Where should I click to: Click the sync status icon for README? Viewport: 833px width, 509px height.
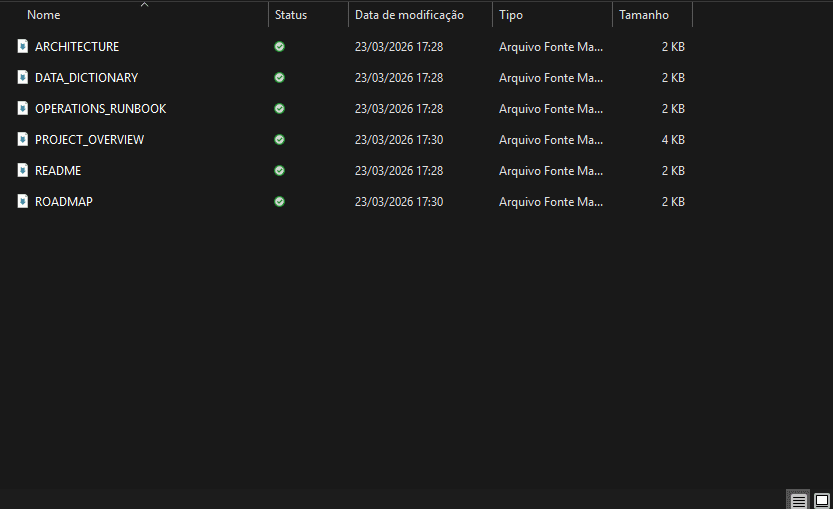pos(279,171)
